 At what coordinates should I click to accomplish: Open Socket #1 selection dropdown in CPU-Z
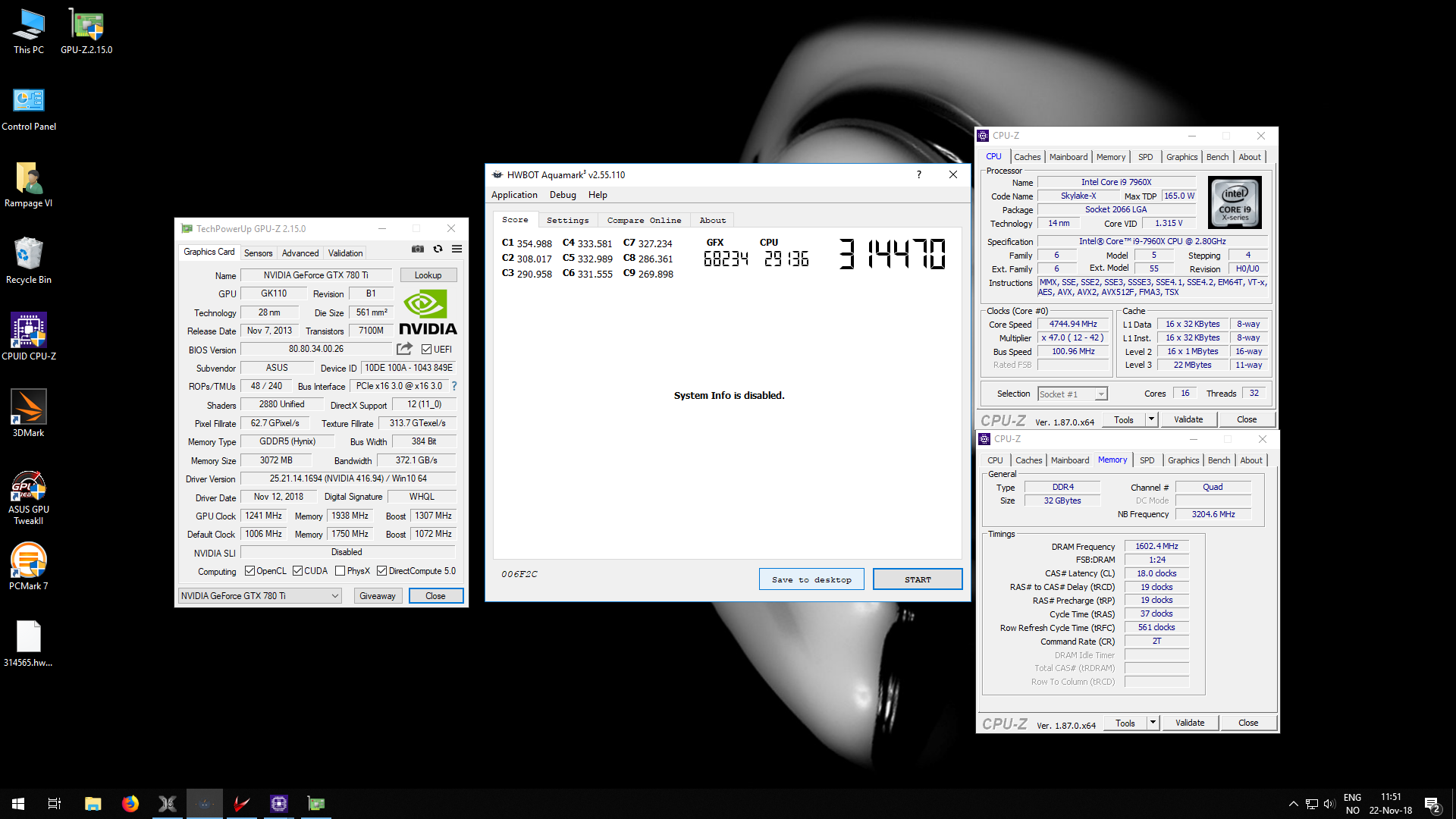pyautogui.click(x=1072, y=394)
